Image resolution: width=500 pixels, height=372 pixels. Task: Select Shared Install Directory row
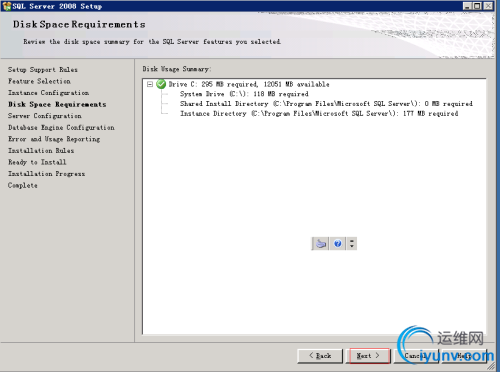coord(326,104)
